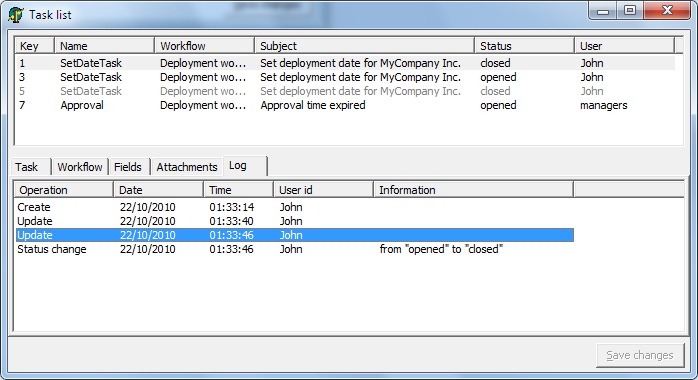Select the Approval task with key 7
The height and width of the screenshot is (380, 698).
click(x=345, y=105)
